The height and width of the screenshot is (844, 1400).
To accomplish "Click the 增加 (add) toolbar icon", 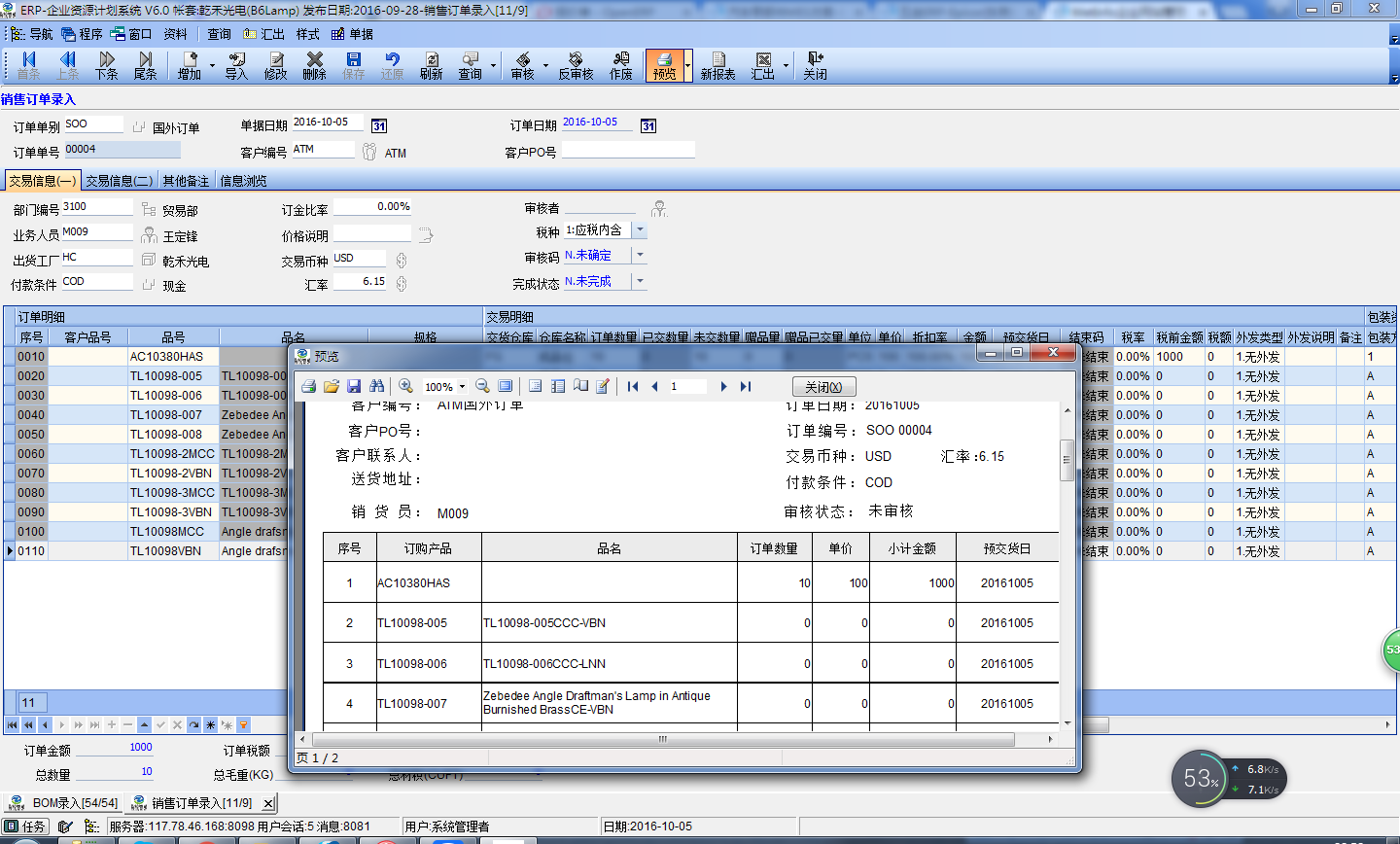I will coord(190,66).
